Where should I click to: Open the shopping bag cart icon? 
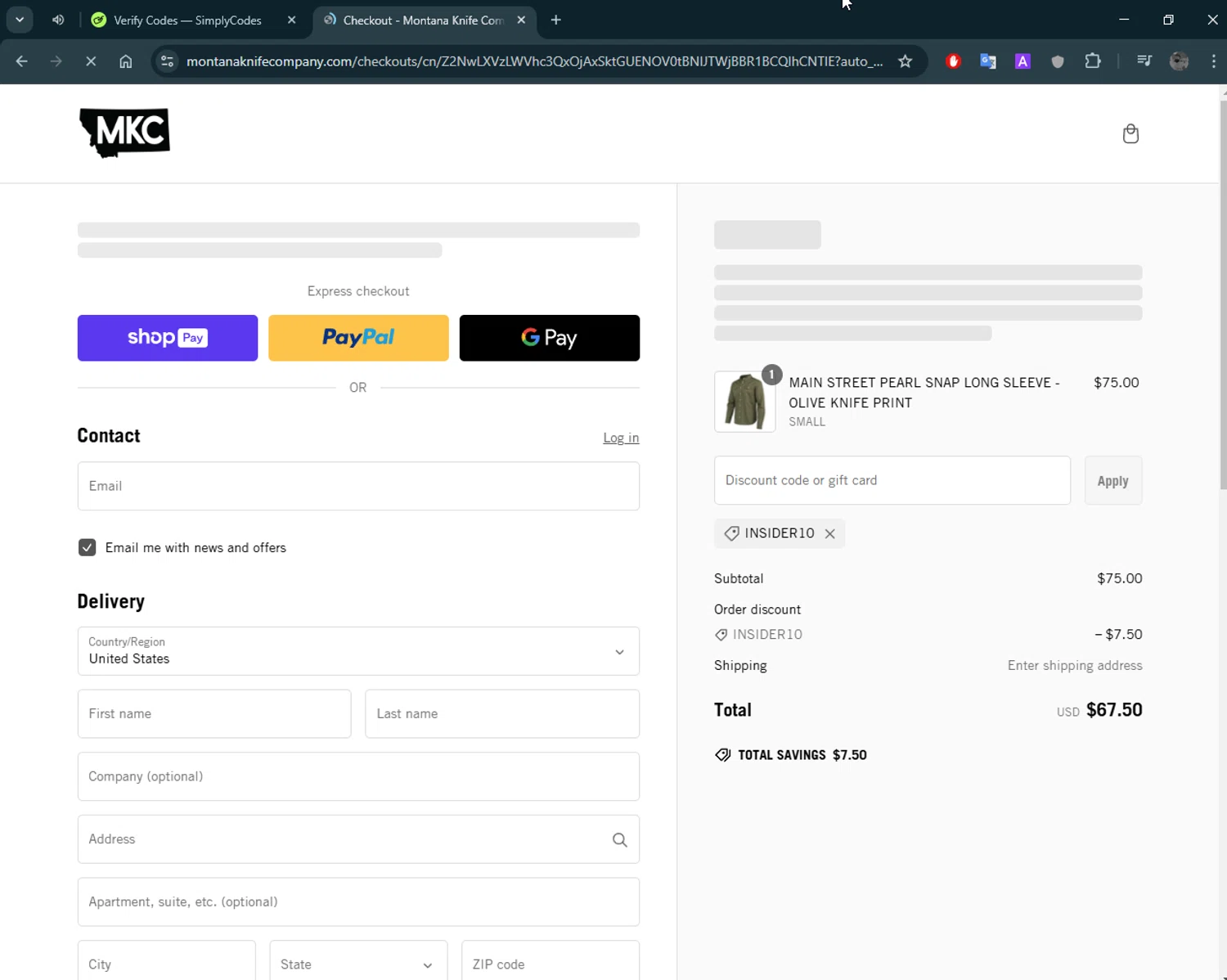click(1130, 133)
